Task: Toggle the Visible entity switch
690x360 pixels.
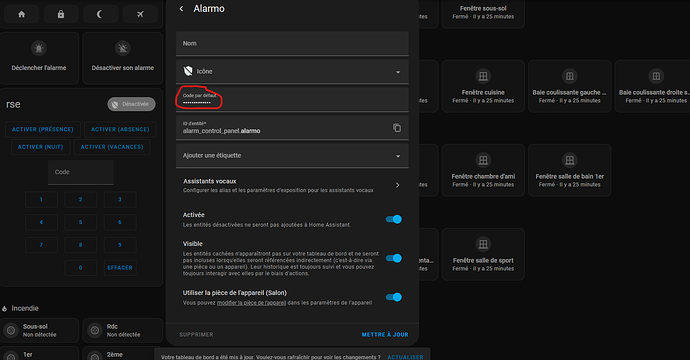Action: tap(394, 258)
